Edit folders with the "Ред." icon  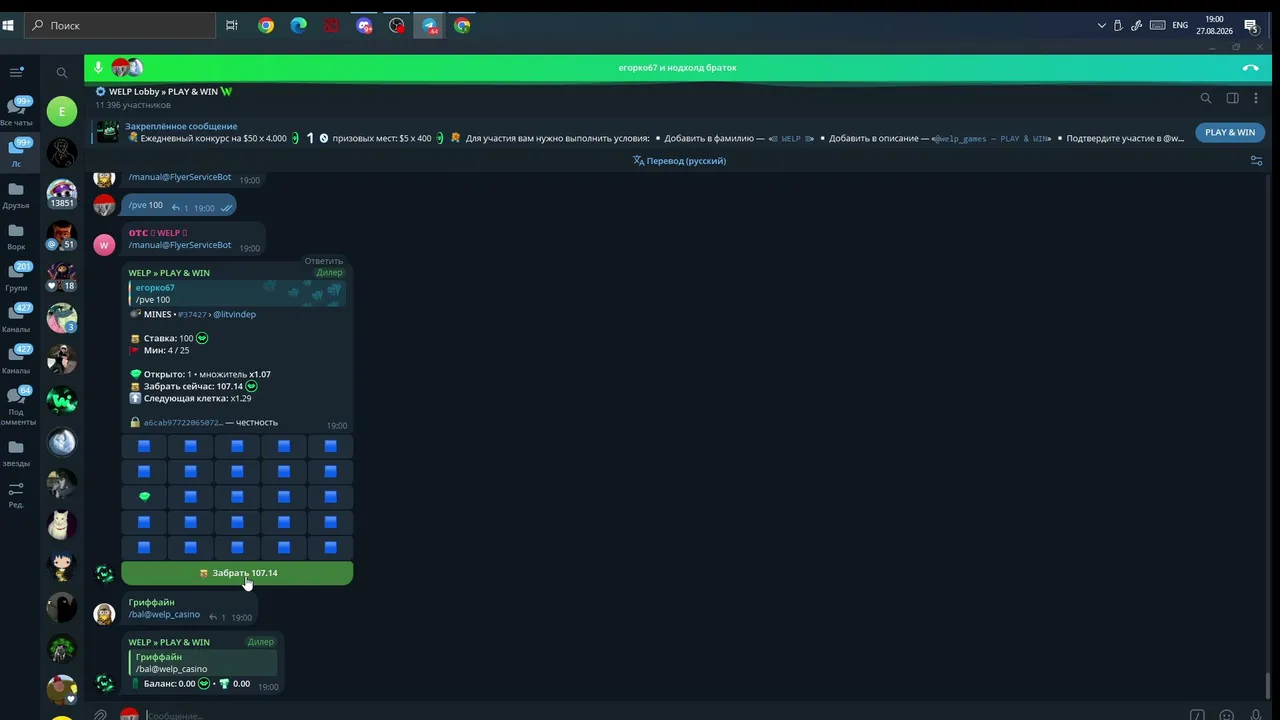[x=16, y=494]
